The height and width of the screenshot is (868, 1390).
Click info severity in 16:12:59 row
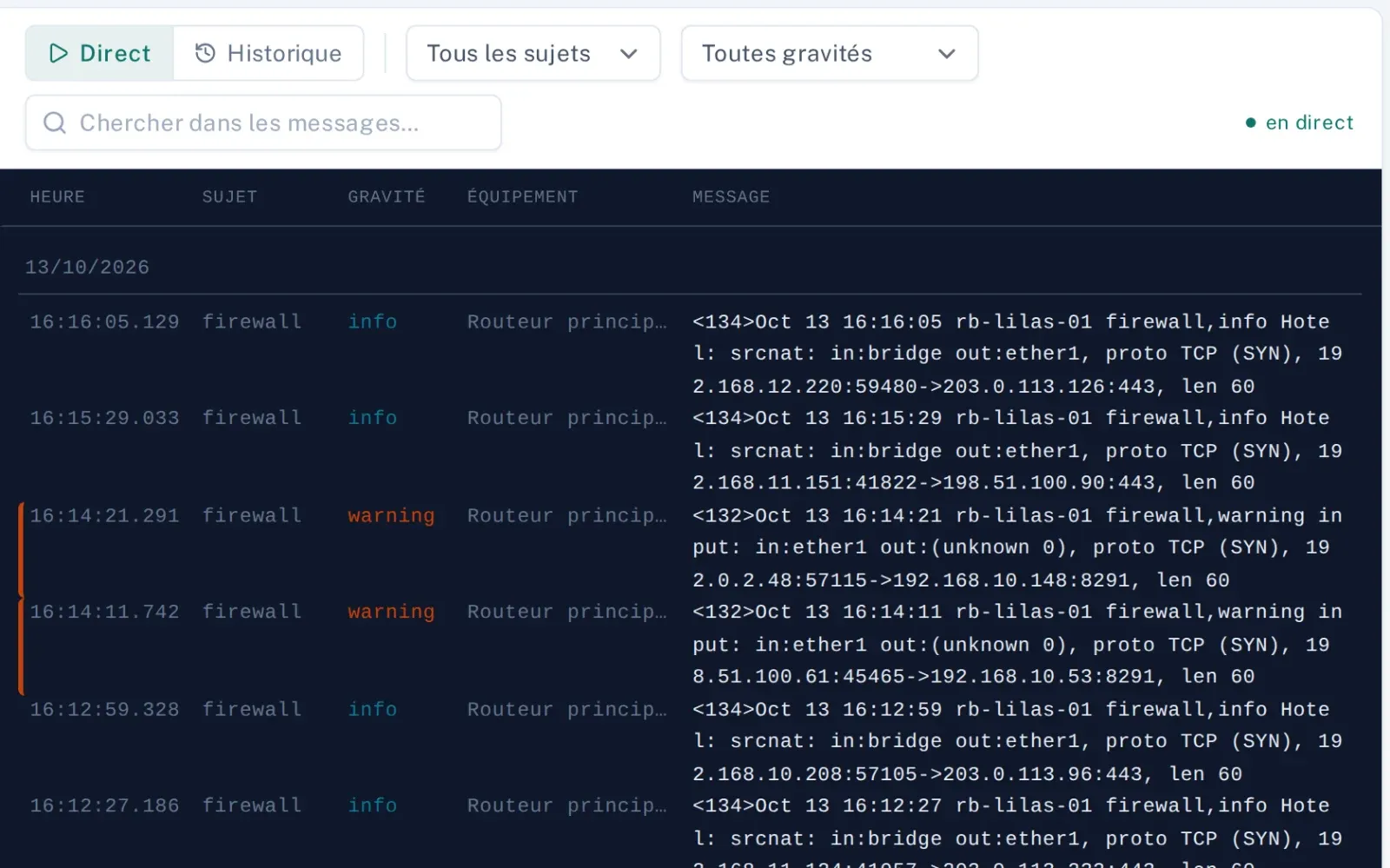click(x=373, y=709)
